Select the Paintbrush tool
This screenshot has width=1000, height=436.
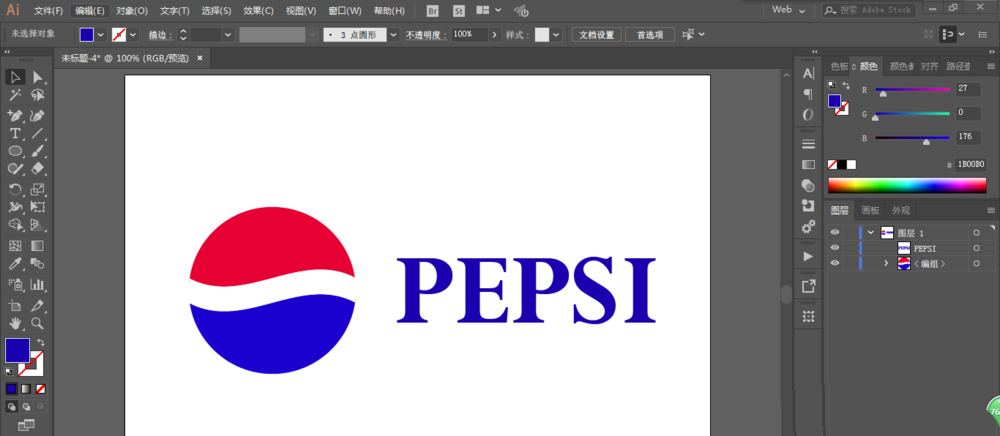point(38,151)
